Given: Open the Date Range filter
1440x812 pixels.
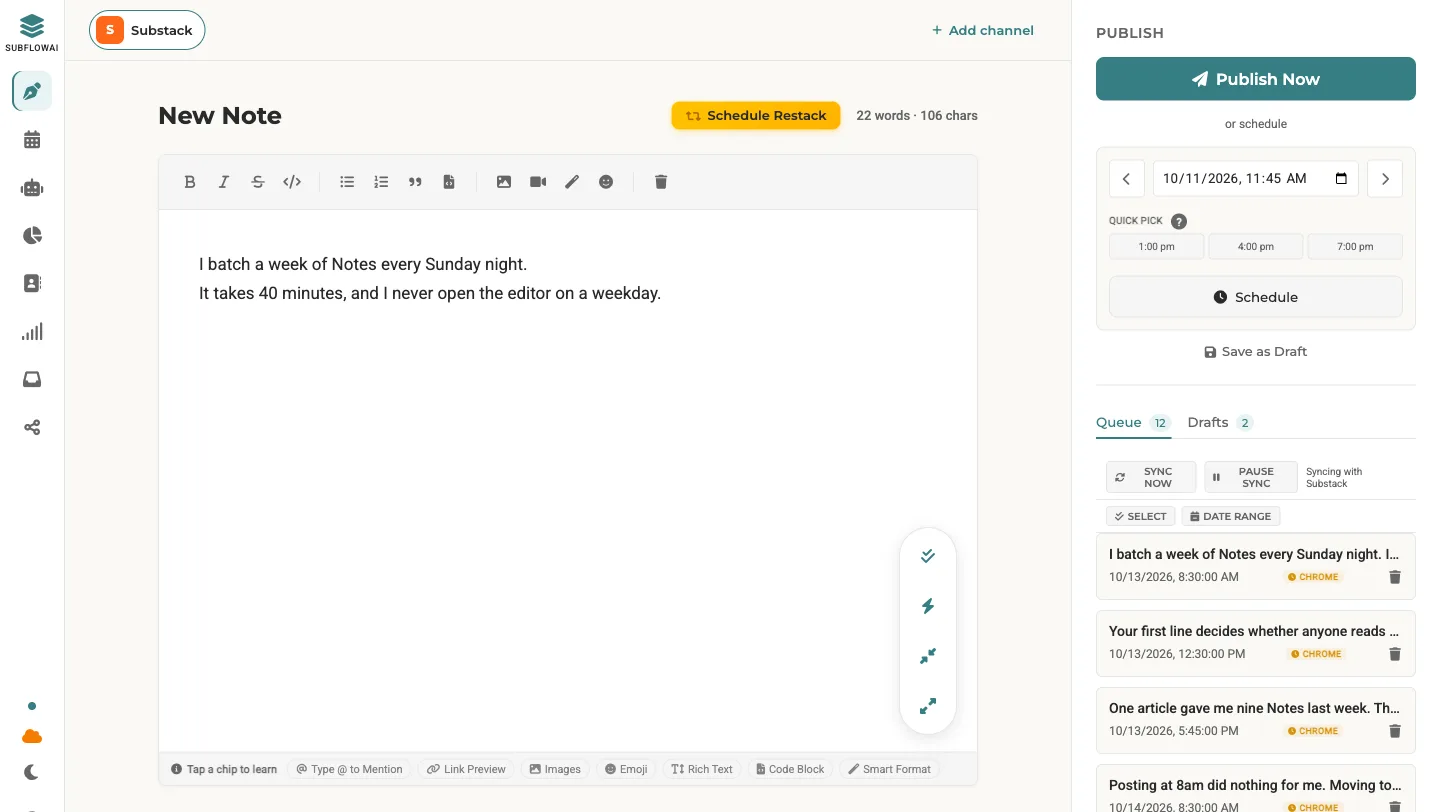Looking at the screenshot, I should [1230, 516].
